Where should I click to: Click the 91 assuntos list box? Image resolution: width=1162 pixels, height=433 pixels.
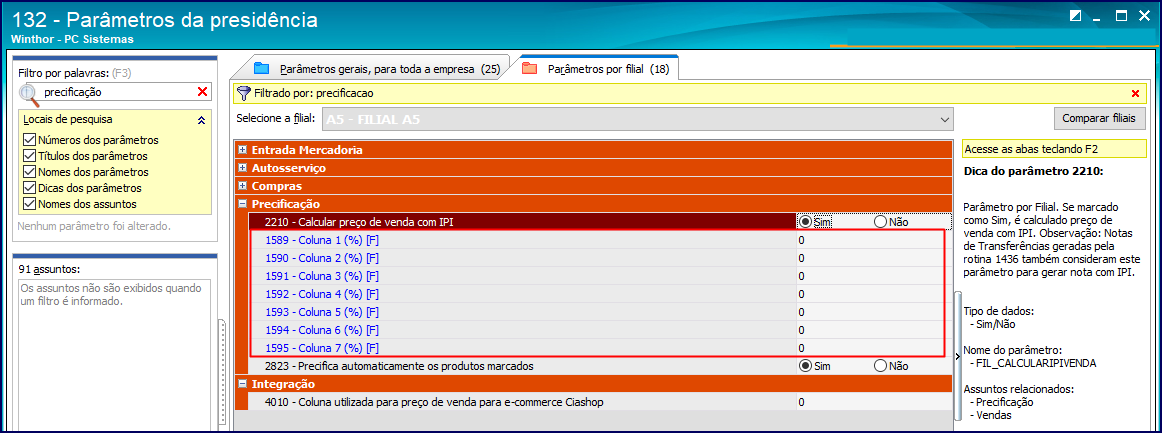[114, 355]
